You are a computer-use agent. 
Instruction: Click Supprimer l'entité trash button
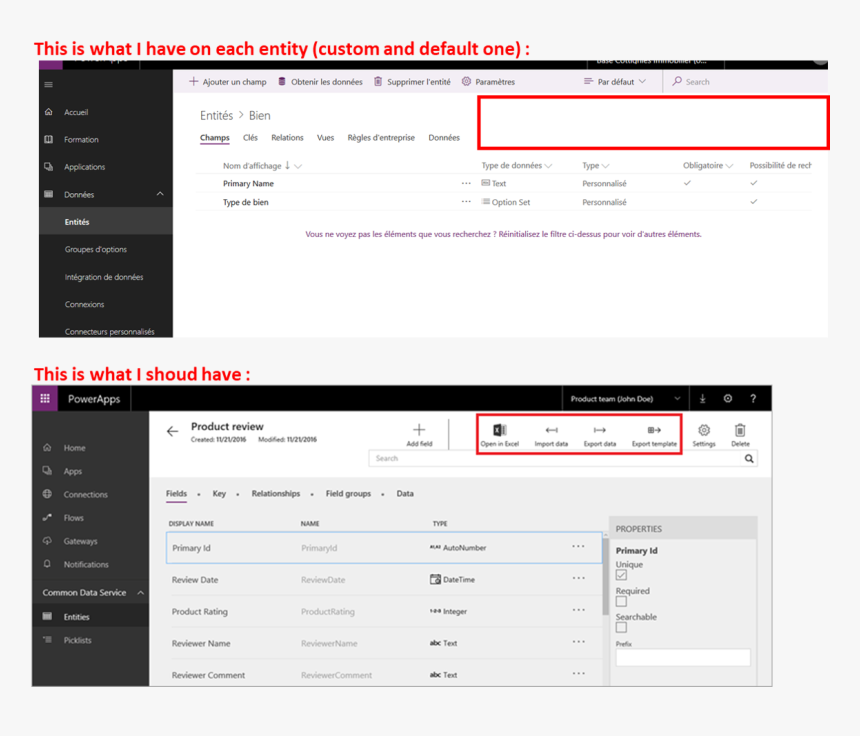pyautogui.click(x=412, y=82)
